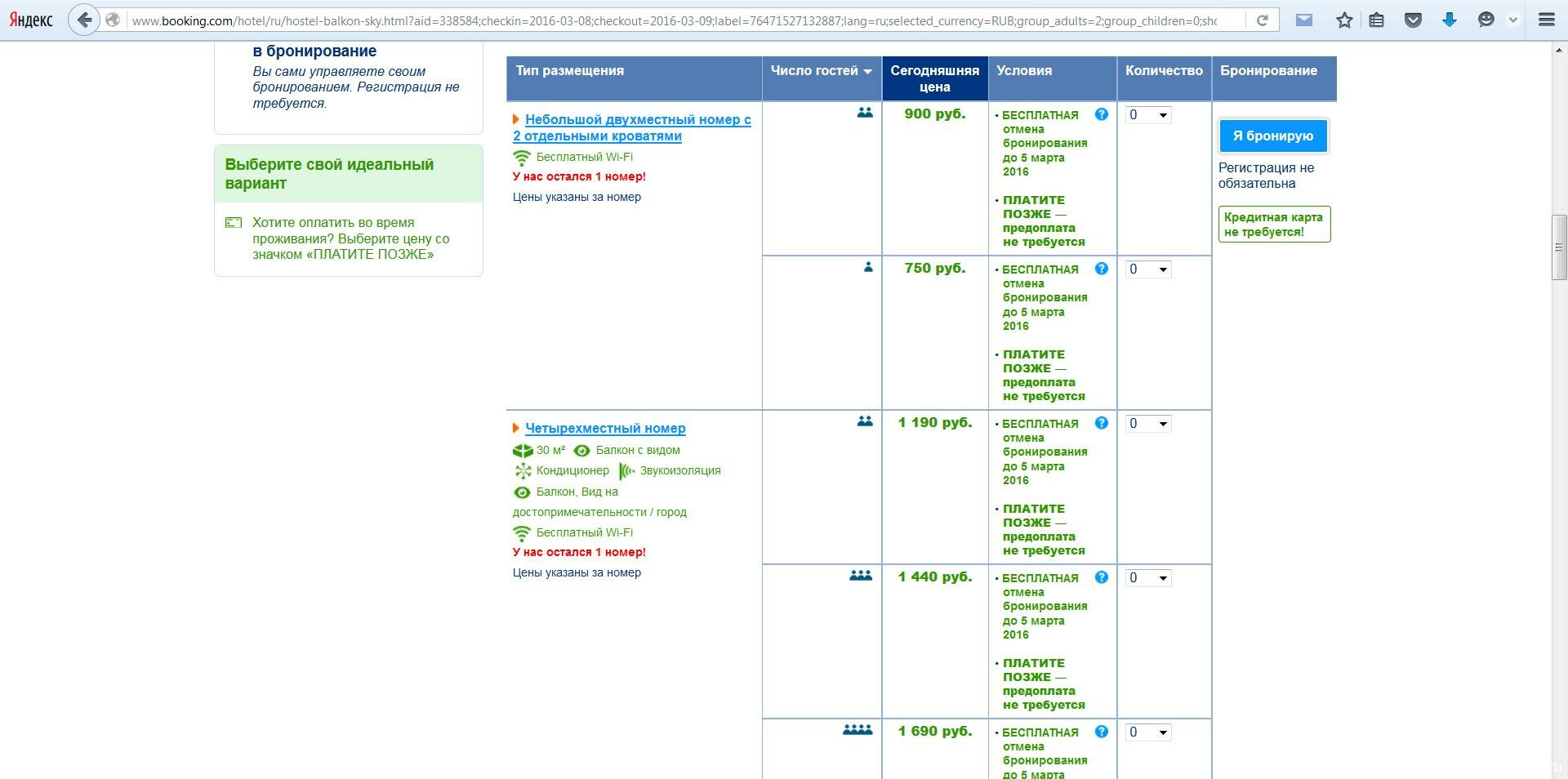Open quantity dropdown for 1 190 руб. rate
Screen dimensions: 1568x779
tap(1148, 424)
